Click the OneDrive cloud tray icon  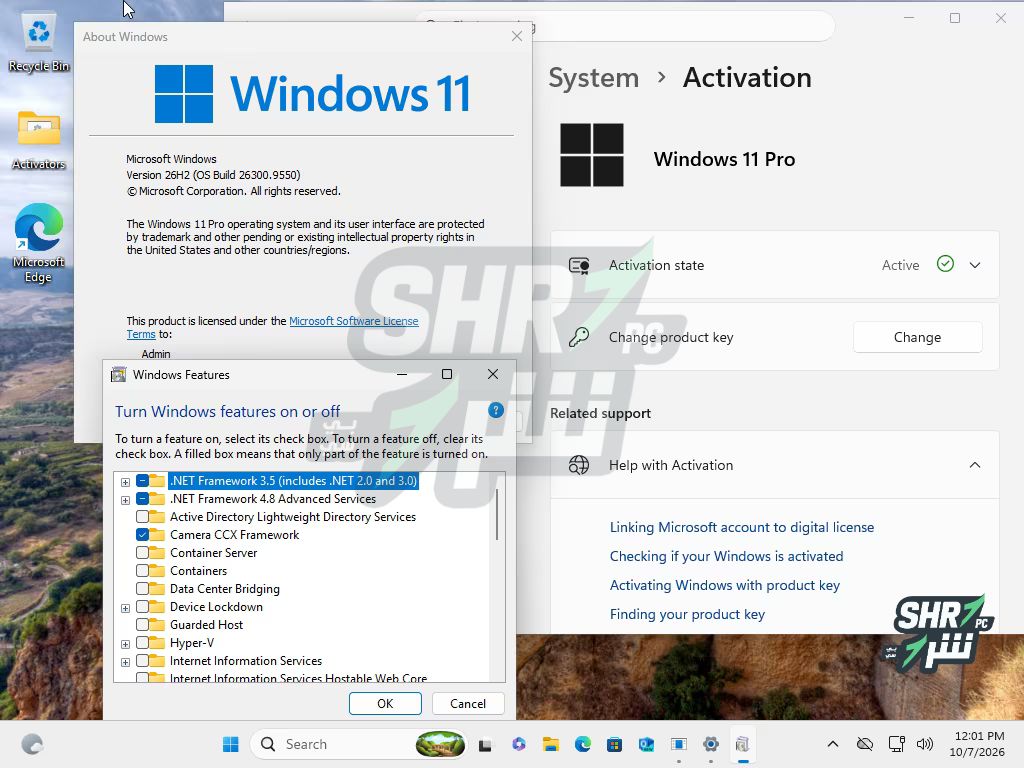point(865,744)
